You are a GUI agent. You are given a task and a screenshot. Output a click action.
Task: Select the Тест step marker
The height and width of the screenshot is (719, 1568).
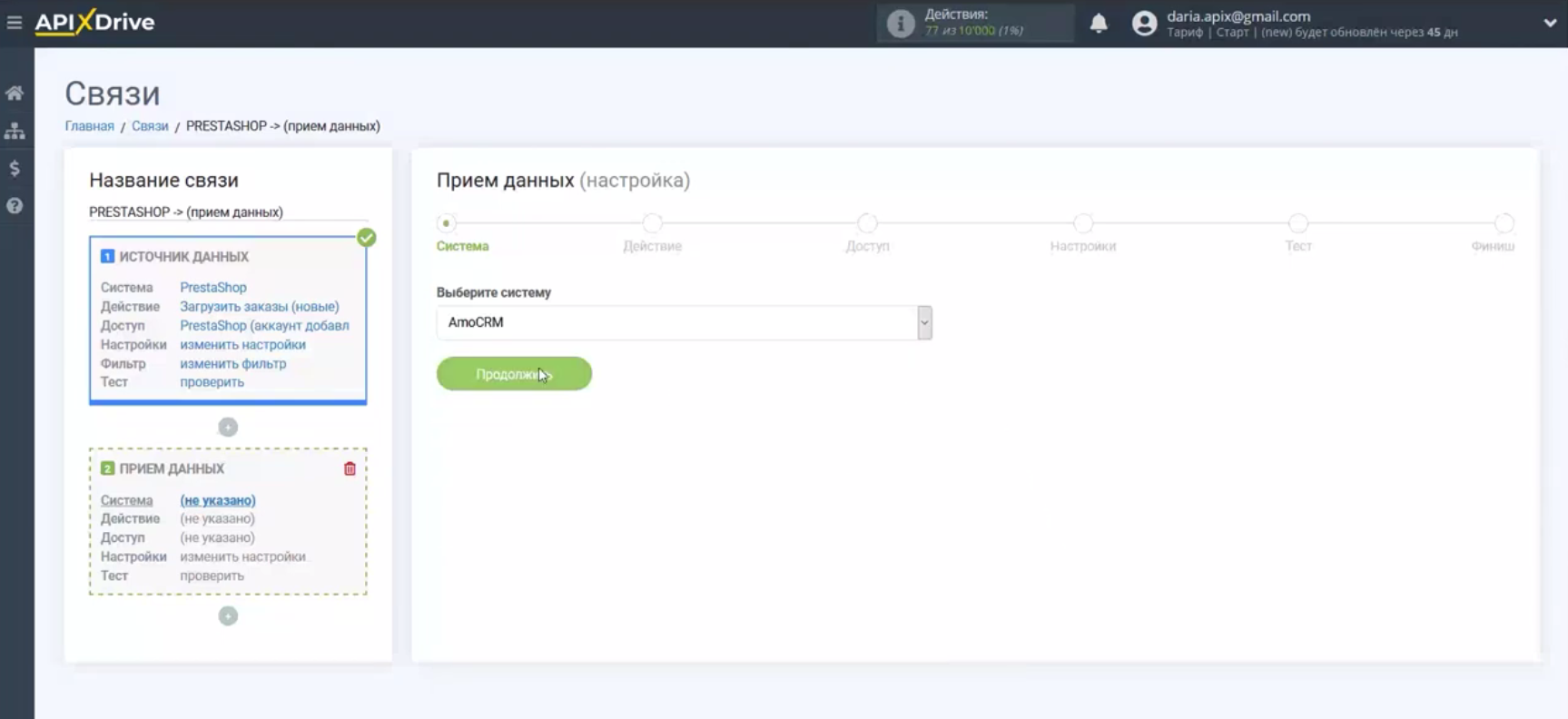[1298, 223]
